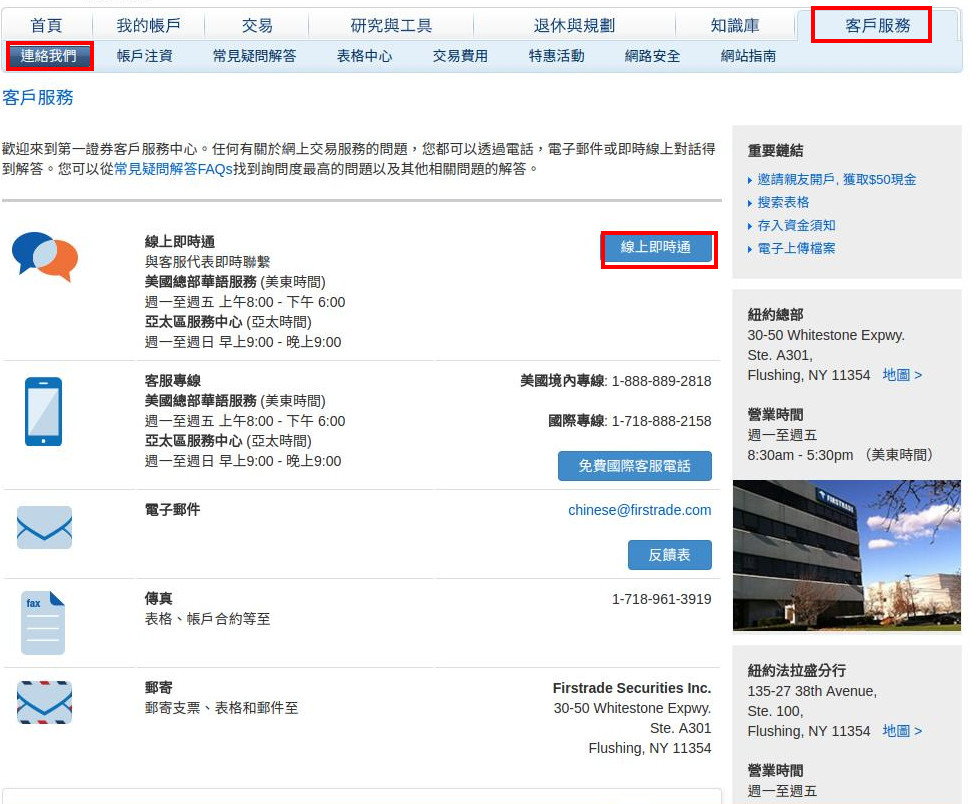This screenshot has width=978, height=804.
Task: Open 地圖 link for 紐約總部 address
Action: tap(902, 375)
